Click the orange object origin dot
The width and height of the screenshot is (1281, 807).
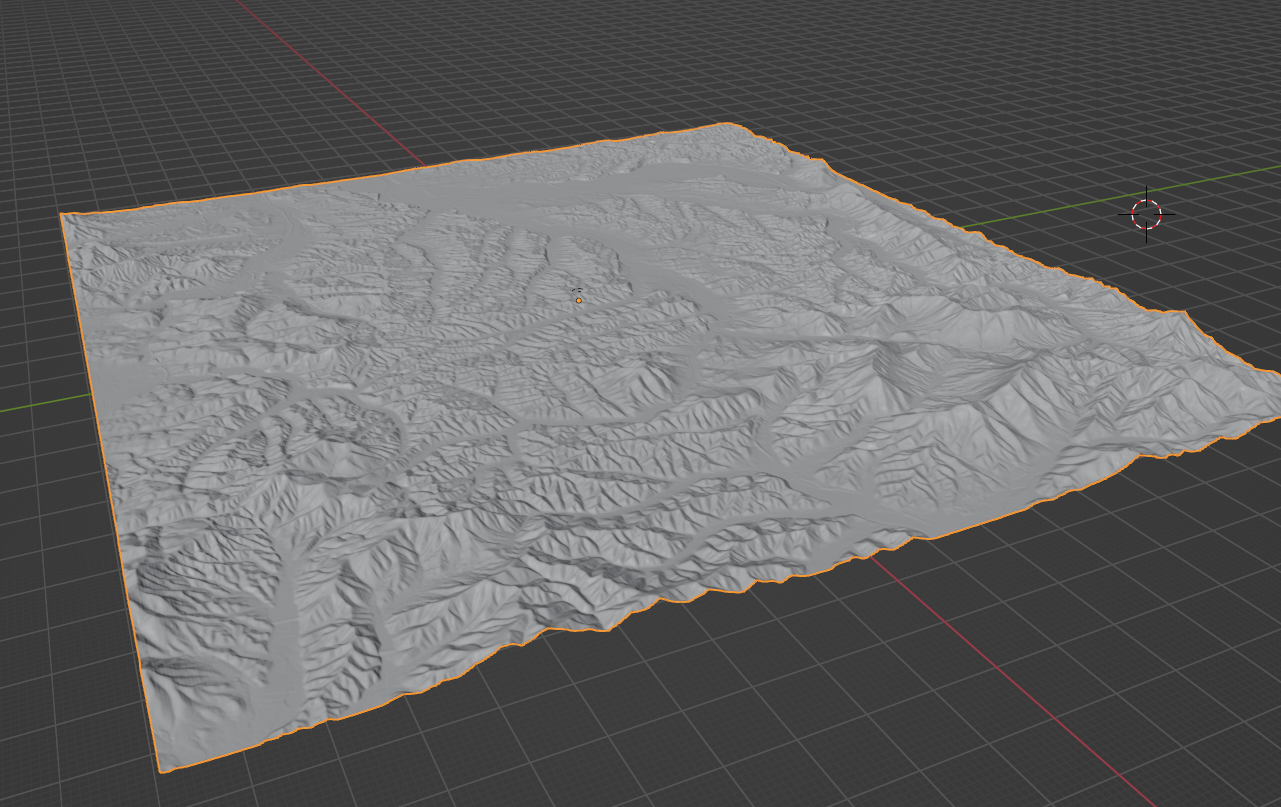tap(578, 300)
